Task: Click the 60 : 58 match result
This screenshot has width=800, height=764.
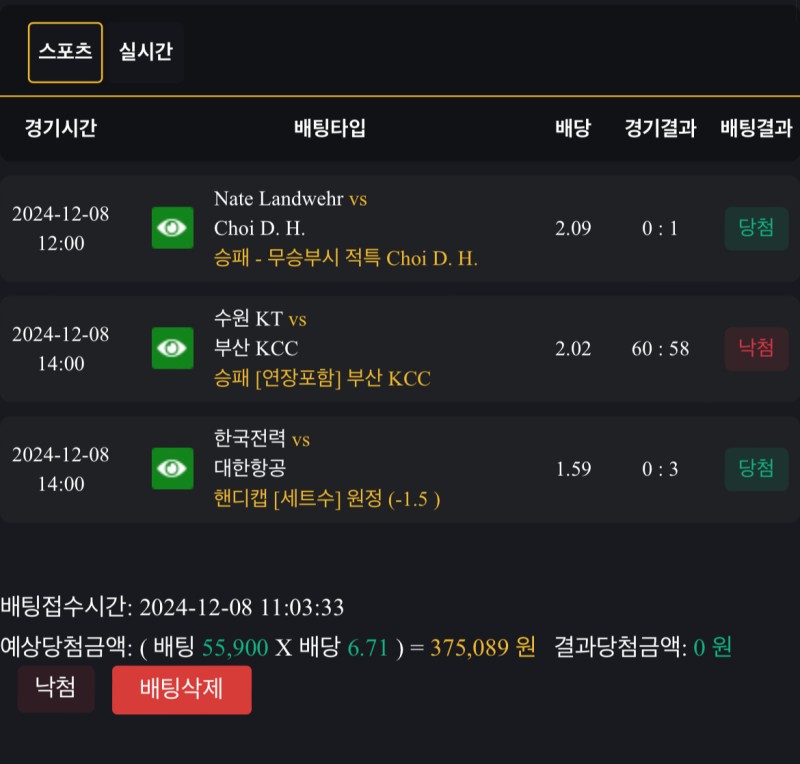Action: coord(660,349)
